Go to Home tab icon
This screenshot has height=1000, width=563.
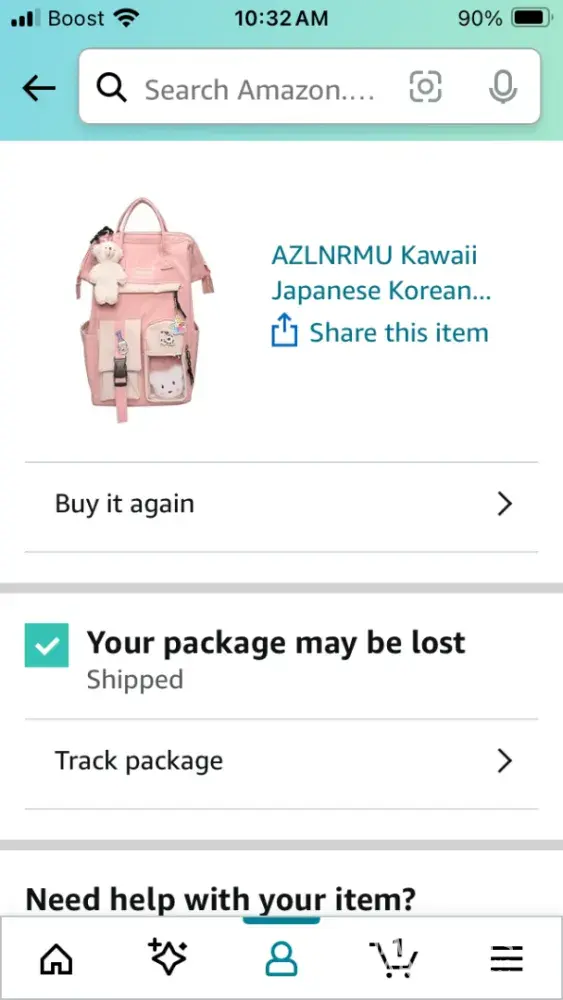click(x=56, y=959)
